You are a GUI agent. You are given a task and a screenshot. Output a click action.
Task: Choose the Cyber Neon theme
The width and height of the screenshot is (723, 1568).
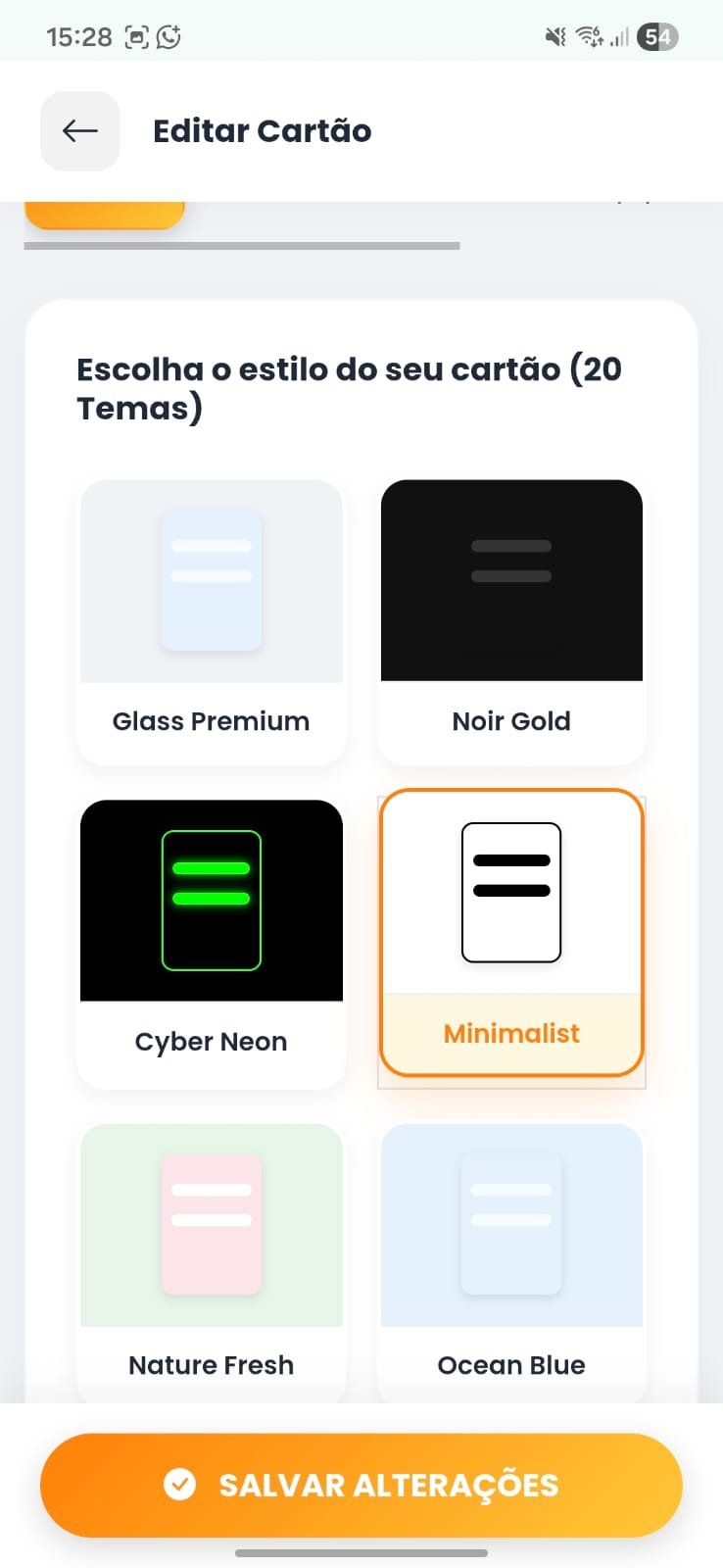pos(212,1041)
